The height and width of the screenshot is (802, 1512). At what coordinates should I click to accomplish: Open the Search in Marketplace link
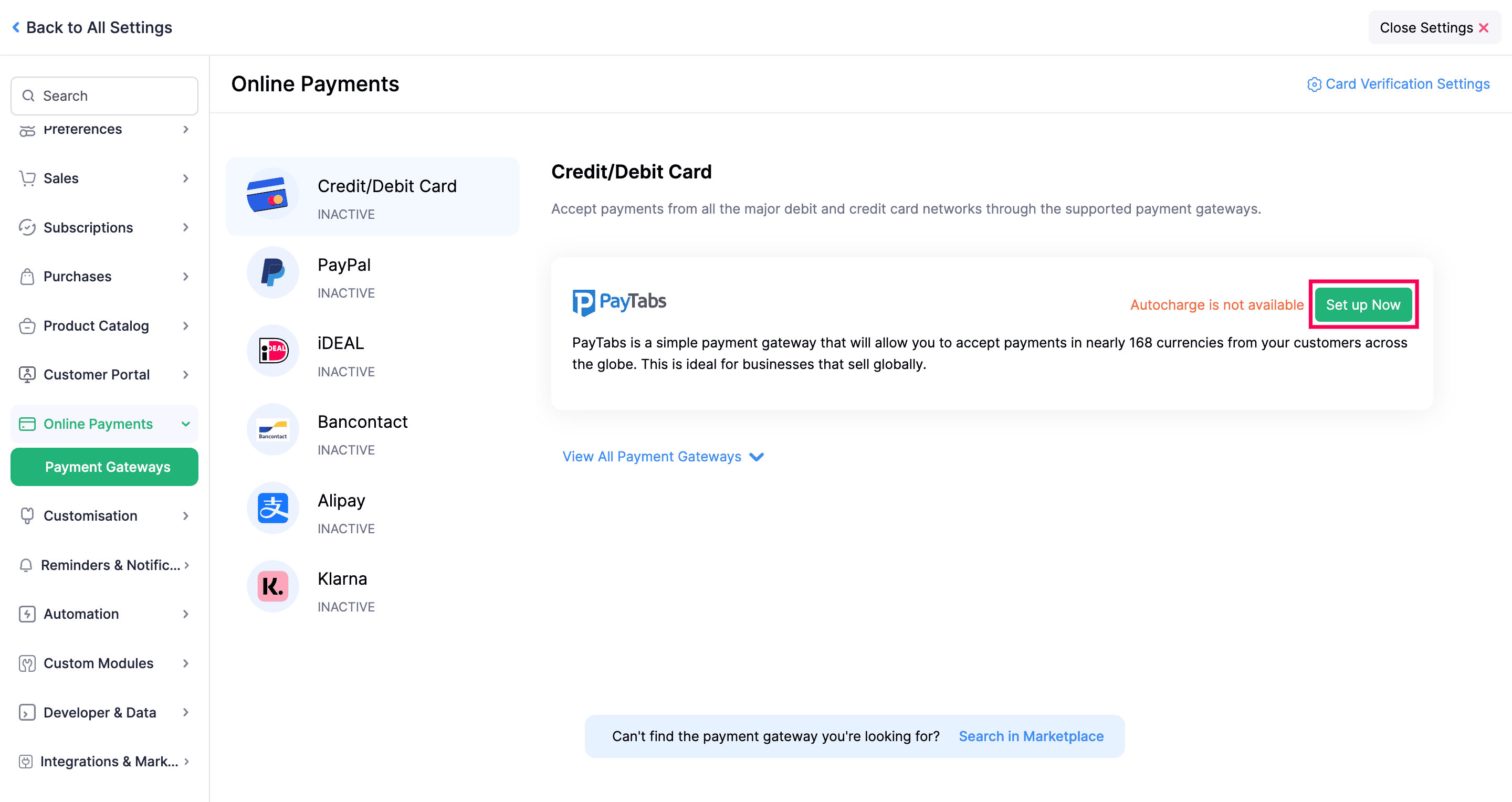coord(1031,736)
